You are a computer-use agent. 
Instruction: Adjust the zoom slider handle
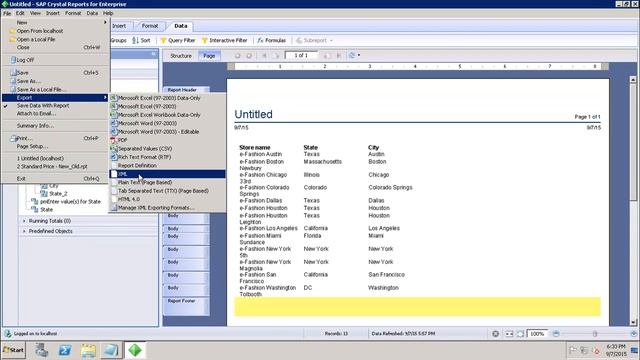(x=595, y=334)
